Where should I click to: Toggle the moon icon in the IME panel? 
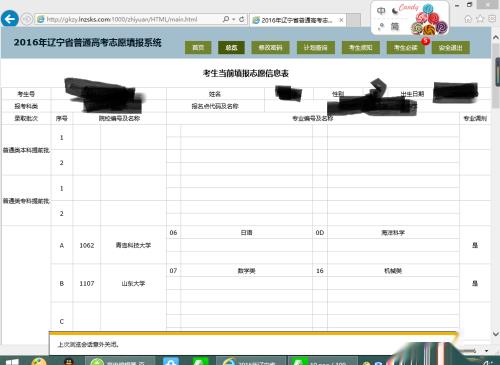pyautogui.click(x=395, y=11)
